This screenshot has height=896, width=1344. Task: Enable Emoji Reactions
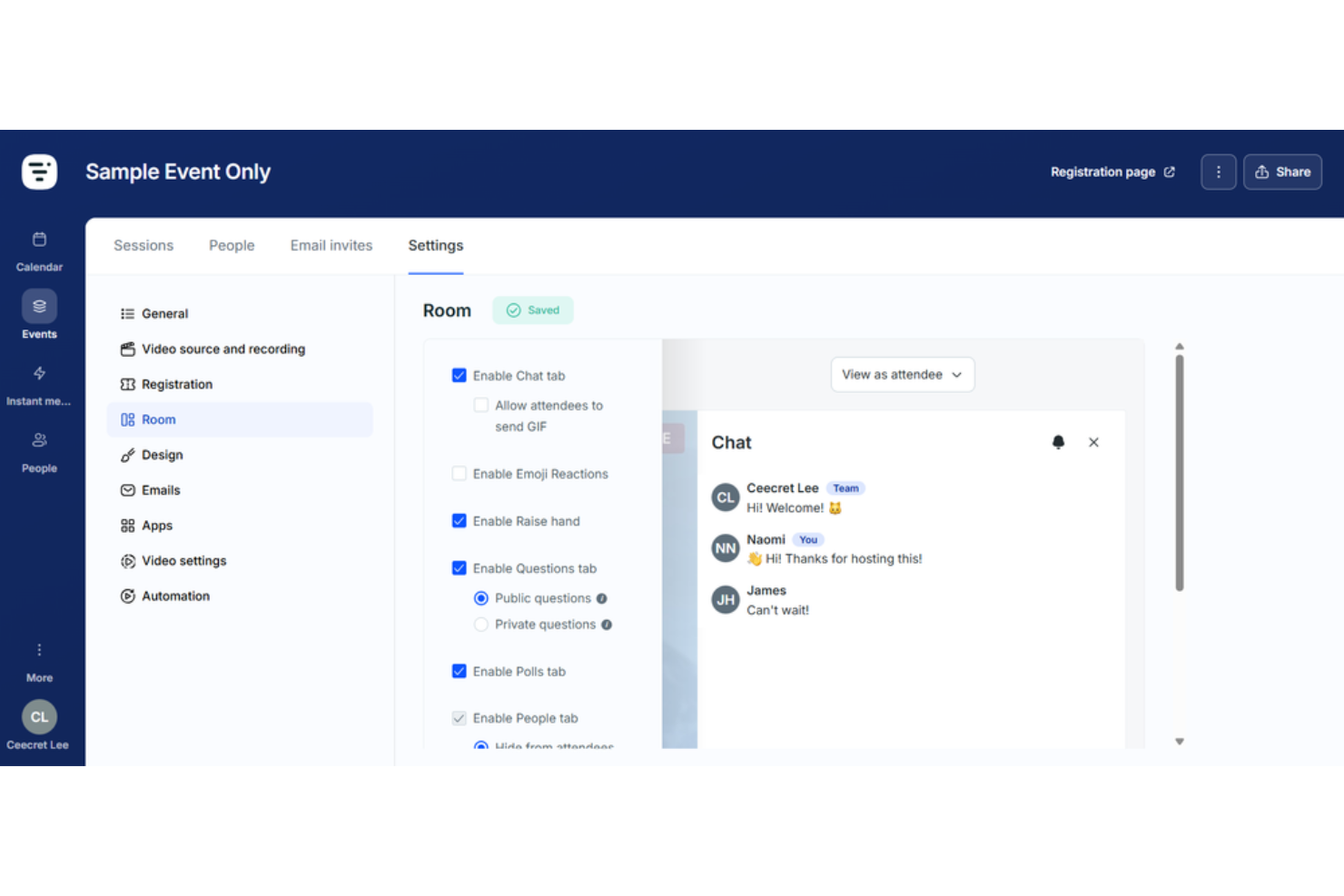460,473
